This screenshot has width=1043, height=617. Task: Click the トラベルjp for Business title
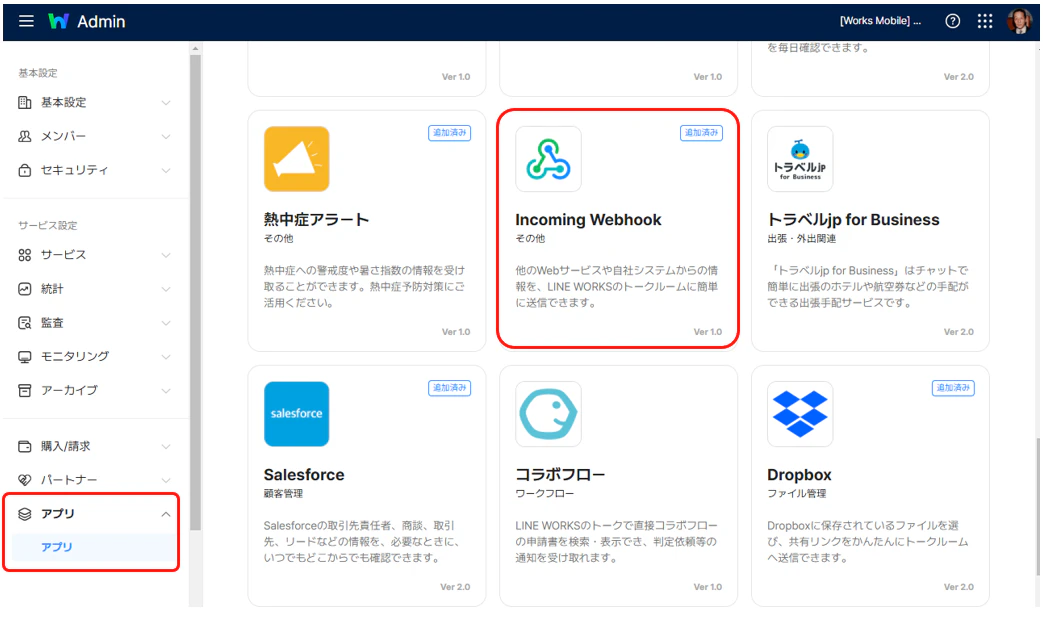[853, 219]
